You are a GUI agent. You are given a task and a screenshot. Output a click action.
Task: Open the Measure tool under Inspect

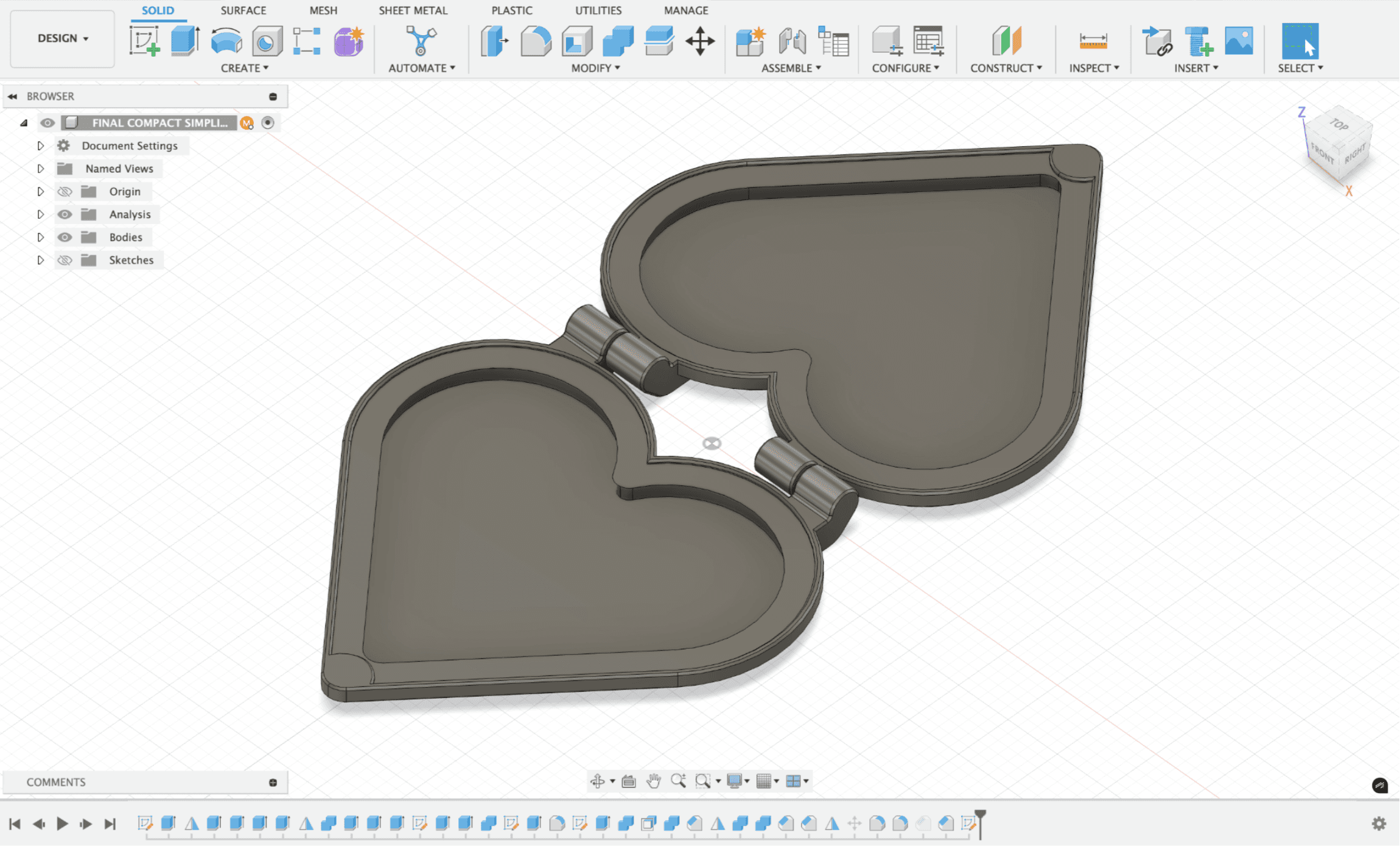[1093, 41]
